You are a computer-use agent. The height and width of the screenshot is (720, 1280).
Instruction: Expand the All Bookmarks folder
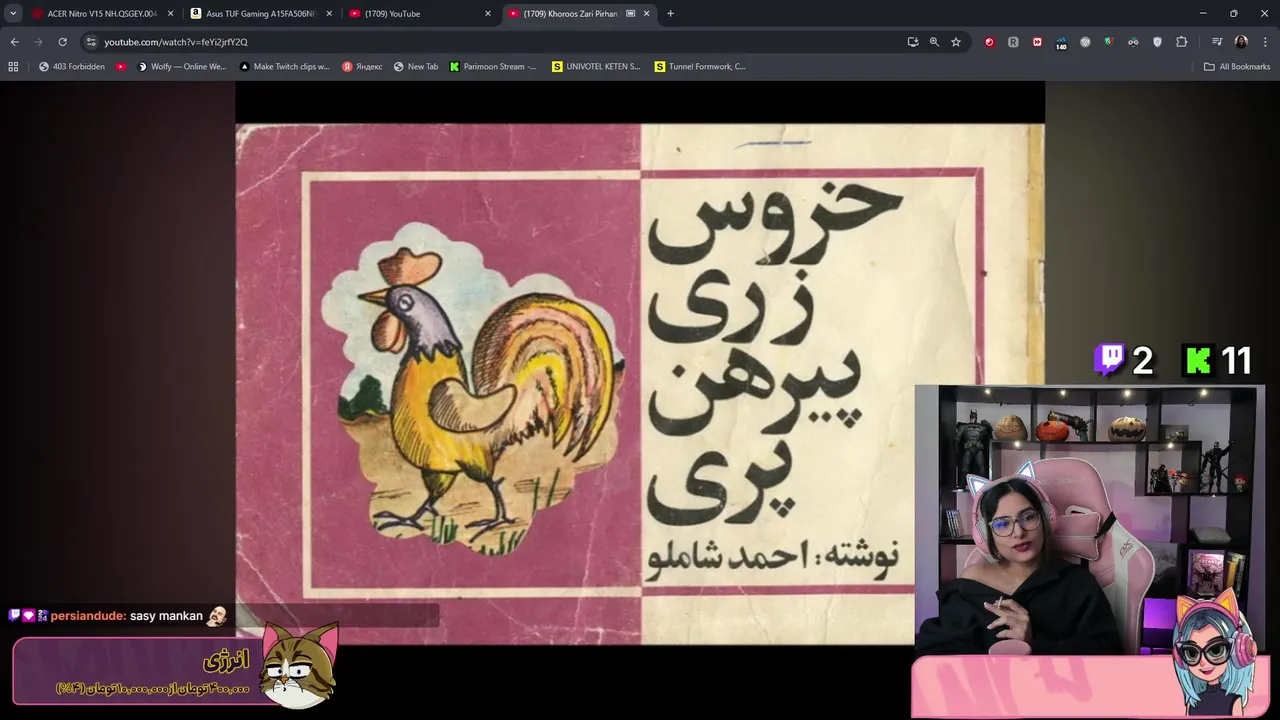click(x=1237, y=67)
